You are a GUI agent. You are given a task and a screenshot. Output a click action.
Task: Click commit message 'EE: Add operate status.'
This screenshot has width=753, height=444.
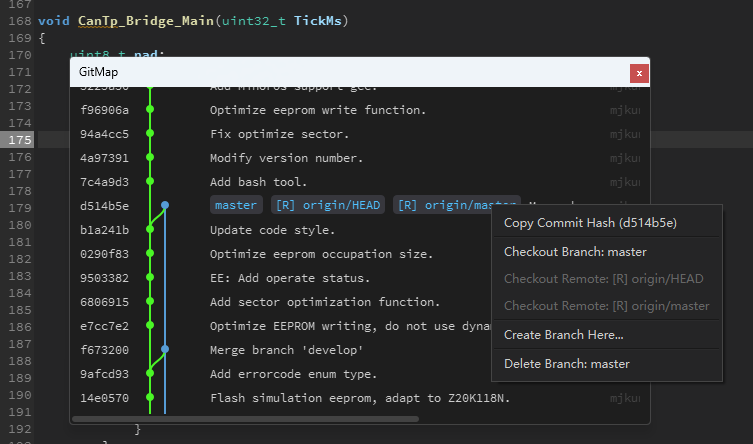tap(290, 278)
